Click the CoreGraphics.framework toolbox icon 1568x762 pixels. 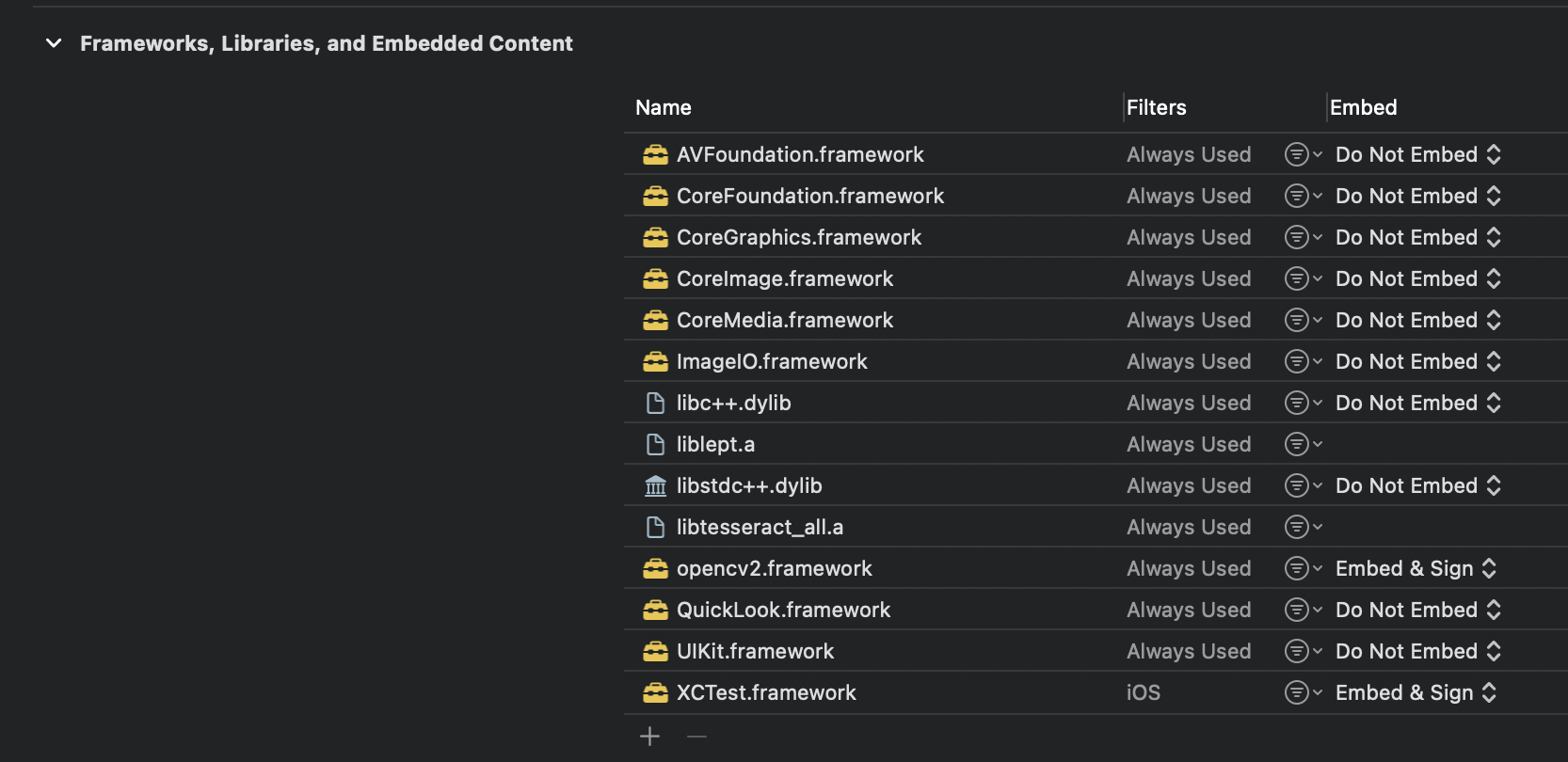656,237
